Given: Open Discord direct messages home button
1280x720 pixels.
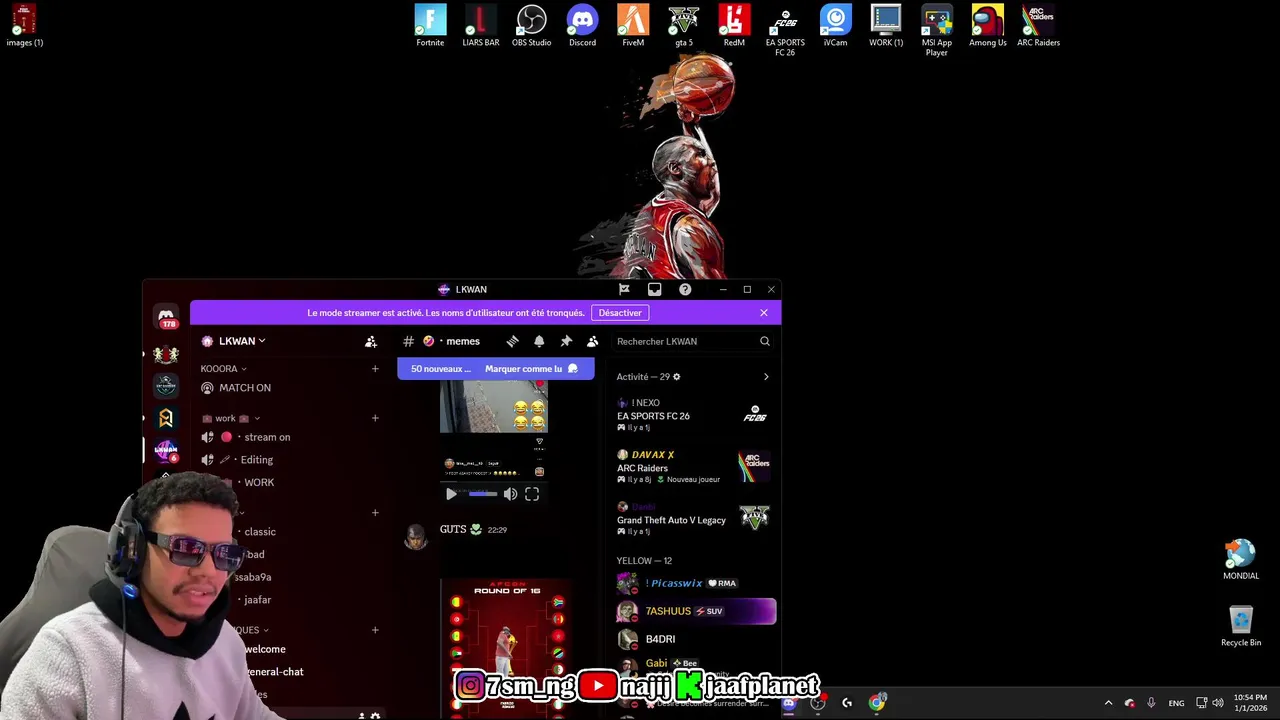Looking at the screenshot, I should (166, 316).
